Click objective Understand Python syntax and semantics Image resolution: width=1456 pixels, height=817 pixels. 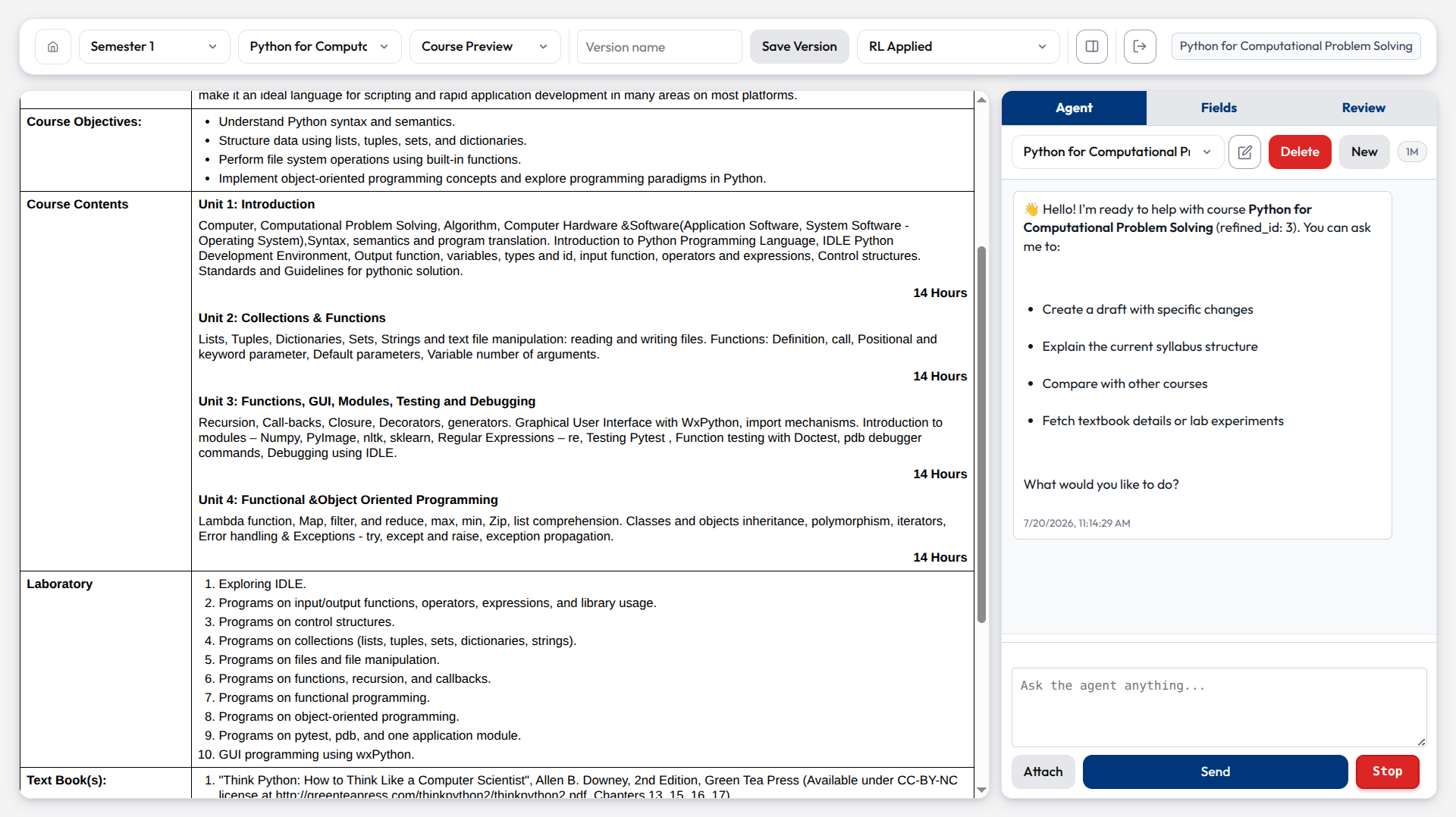pos(337,122)
